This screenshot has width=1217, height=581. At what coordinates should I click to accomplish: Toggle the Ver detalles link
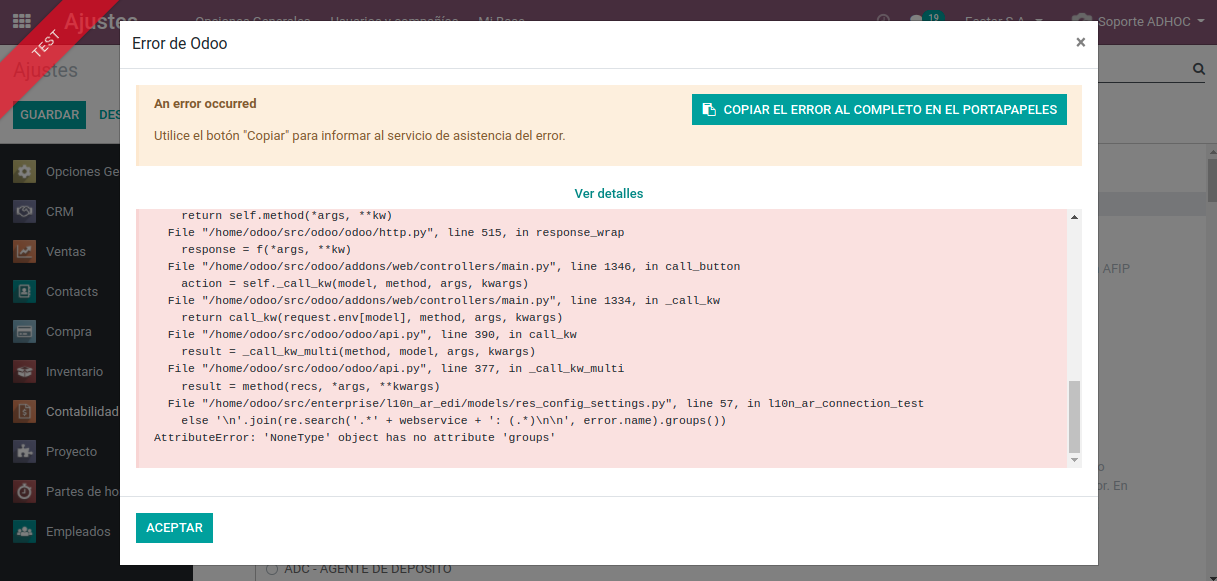point(609,193)
